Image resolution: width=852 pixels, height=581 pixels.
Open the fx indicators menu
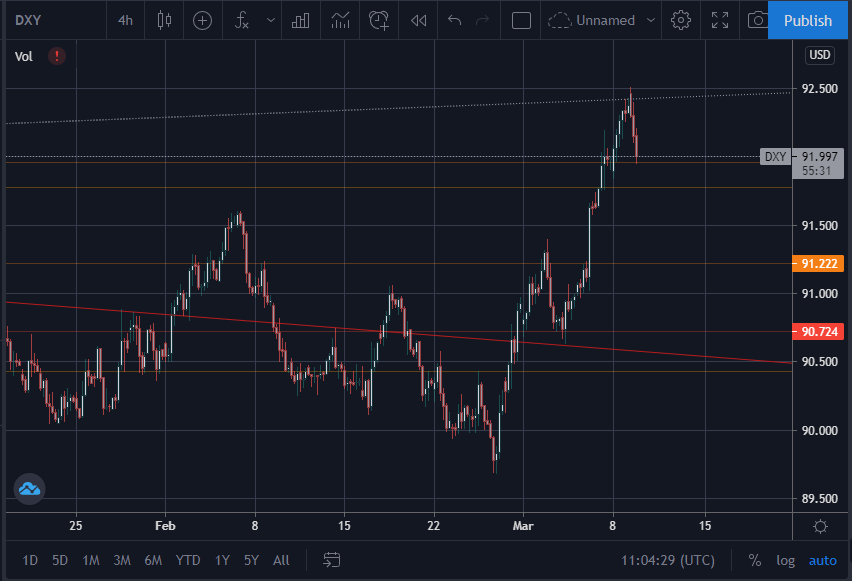242,21
